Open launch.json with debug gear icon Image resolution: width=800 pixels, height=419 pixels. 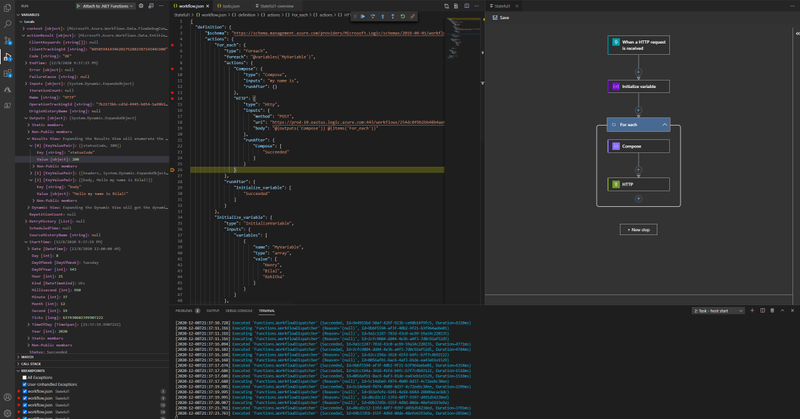pos(141,6)
